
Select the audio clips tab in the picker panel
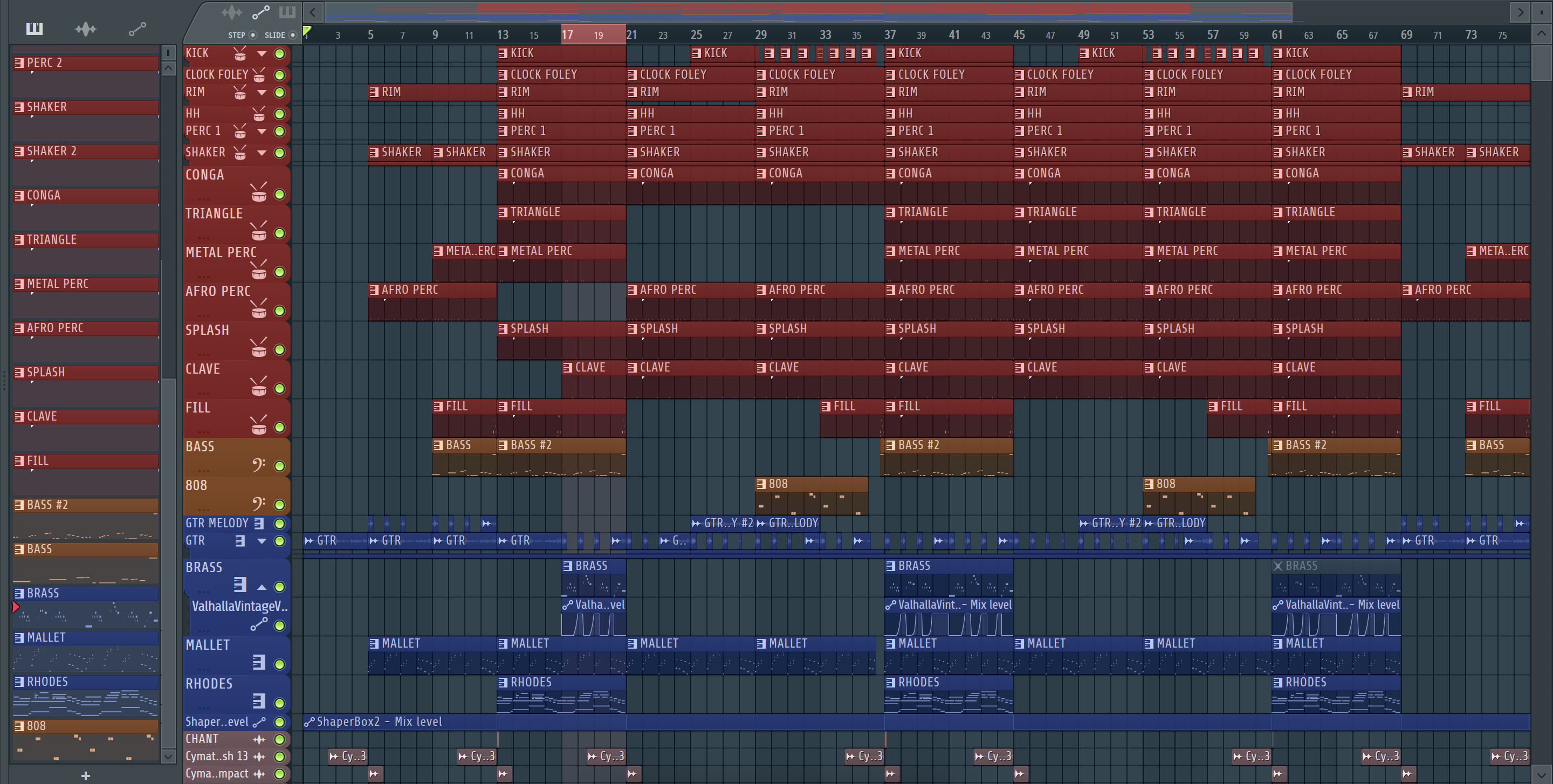(x=86, y=29)
